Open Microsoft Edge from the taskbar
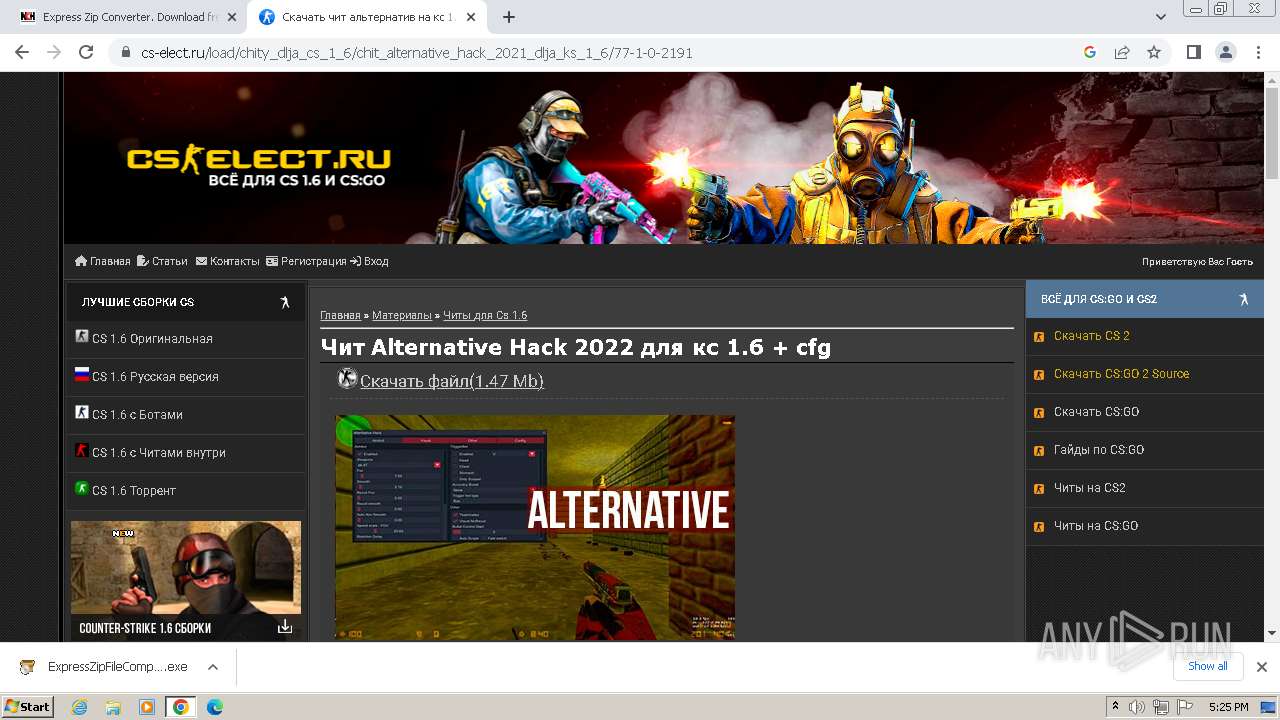 [x=215, y=707]
